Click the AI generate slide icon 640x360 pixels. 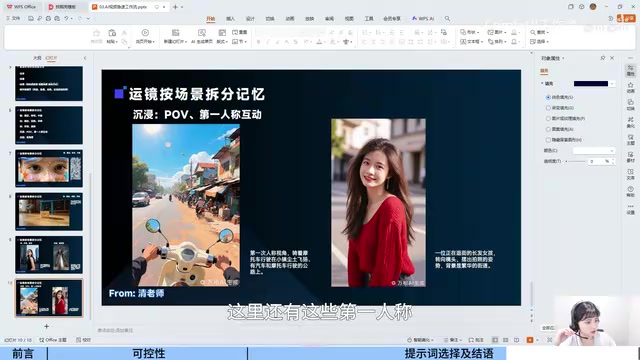202,33
